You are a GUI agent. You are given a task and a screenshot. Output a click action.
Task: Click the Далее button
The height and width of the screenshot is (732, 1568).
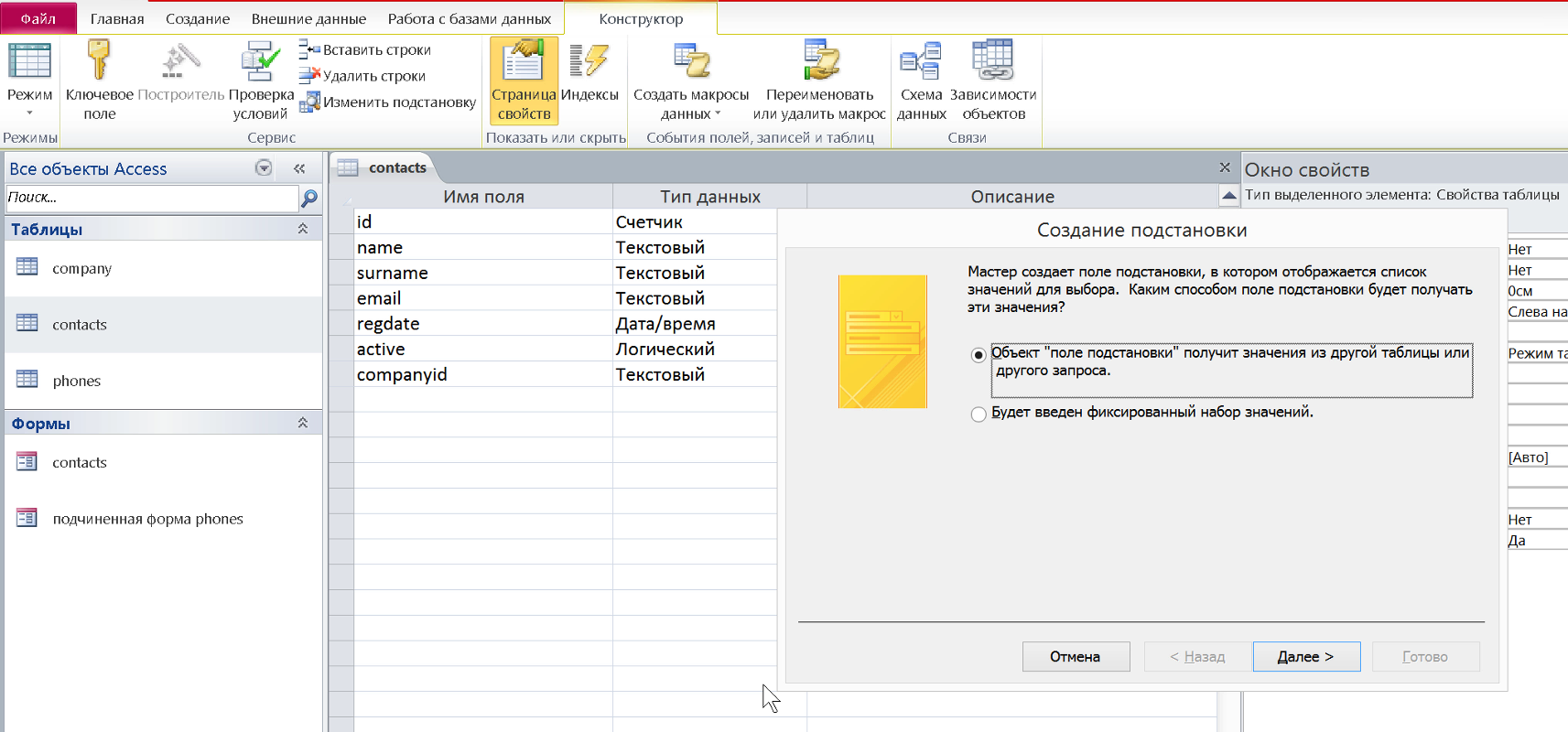coord(1306,657)
